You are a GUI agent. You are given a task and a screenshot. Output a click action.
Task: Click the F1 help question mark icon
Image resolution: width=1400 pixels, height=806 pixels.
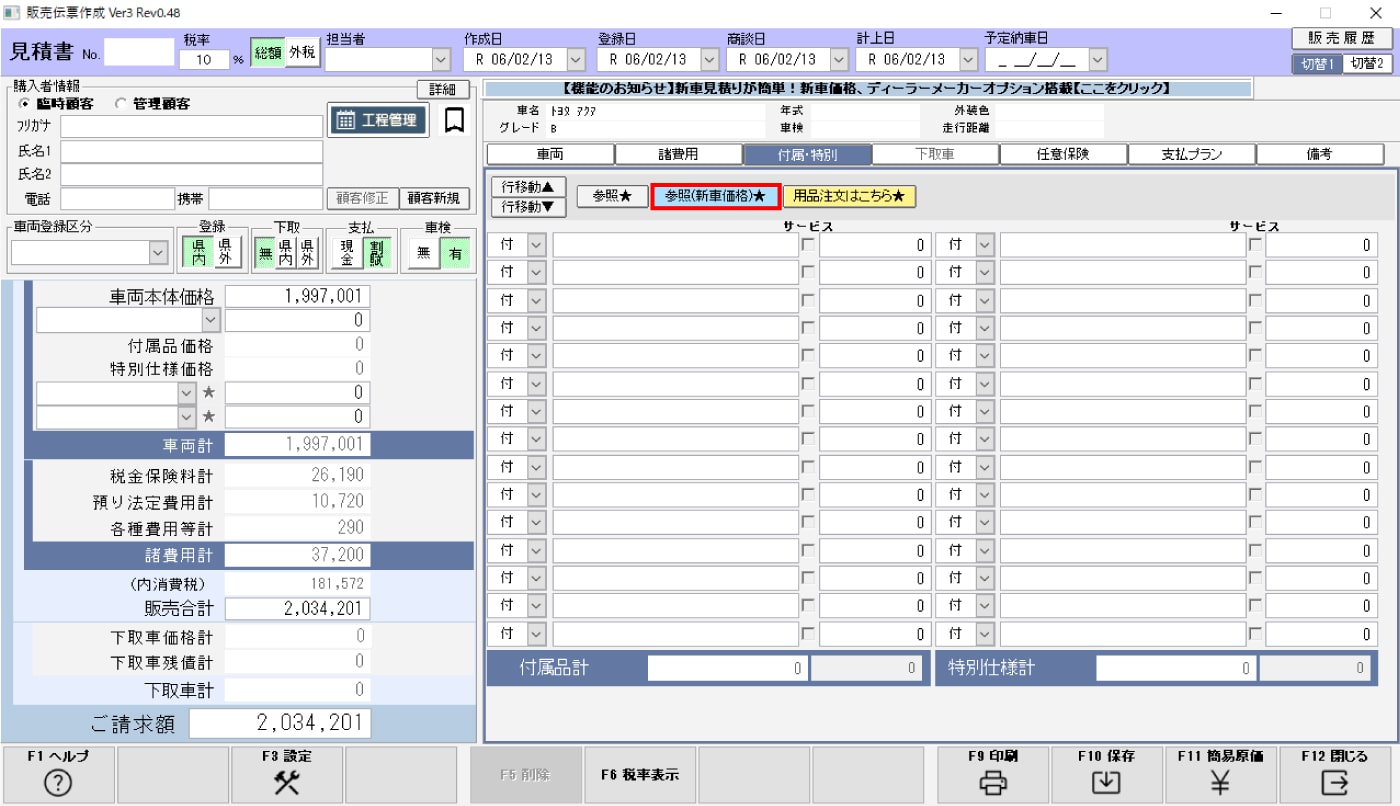[58, 785]
